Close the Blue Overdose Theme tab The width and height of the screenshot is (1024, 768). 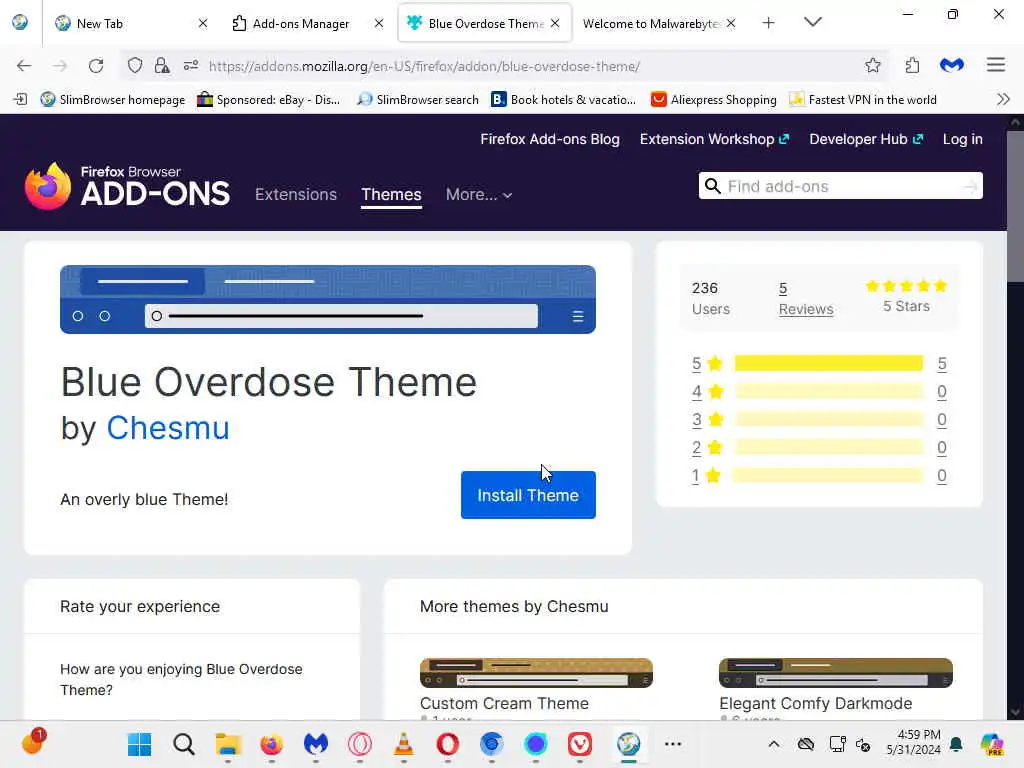pyautogui.click(x=554, y=24)
